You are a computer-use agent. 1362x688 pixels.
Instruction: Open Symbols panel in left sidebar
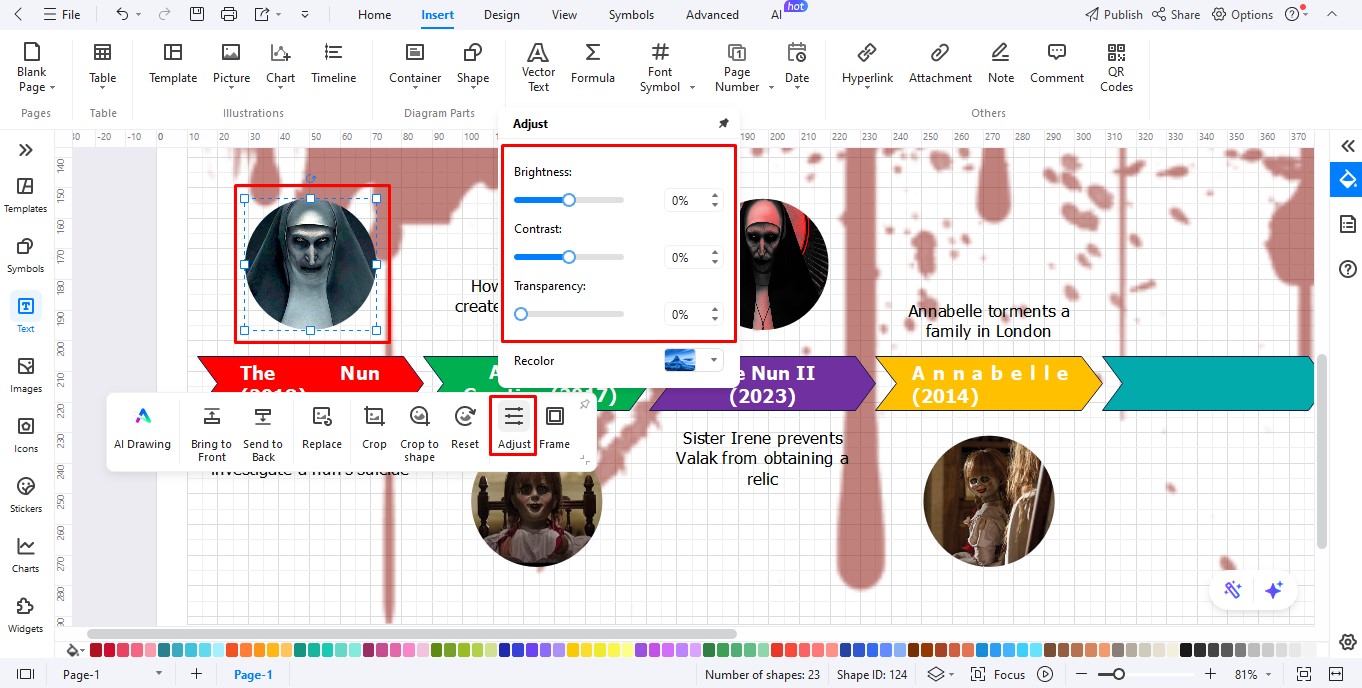point(26,255)
